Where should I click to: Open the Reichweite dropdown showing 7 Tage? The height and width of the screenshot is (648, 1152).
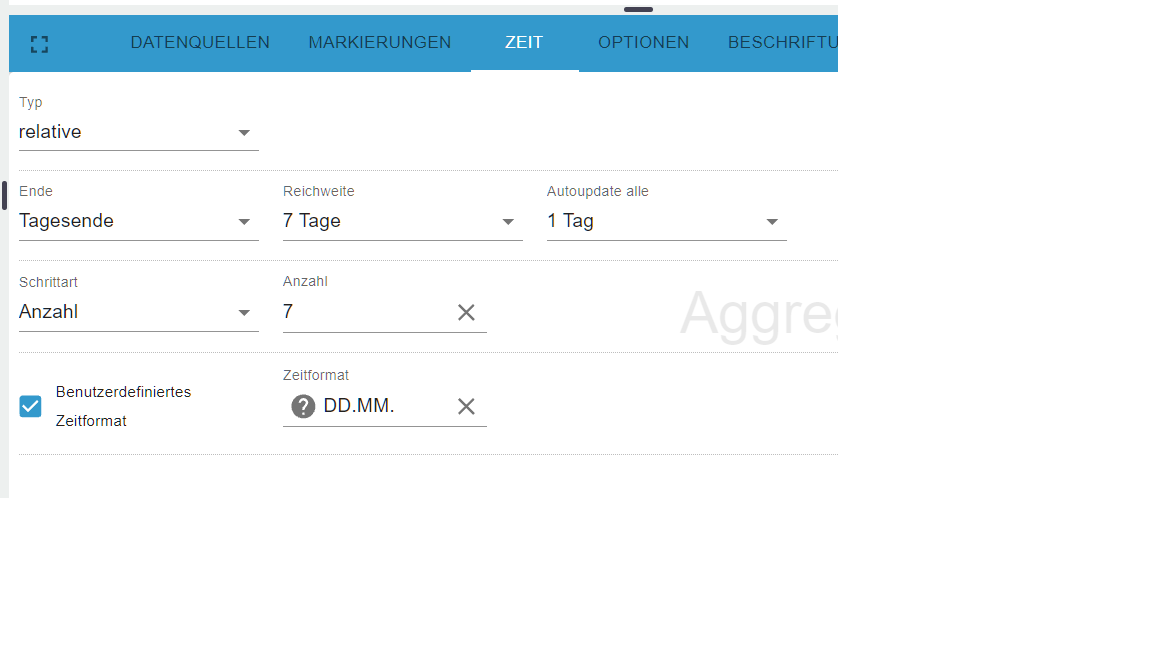(402, 221)
